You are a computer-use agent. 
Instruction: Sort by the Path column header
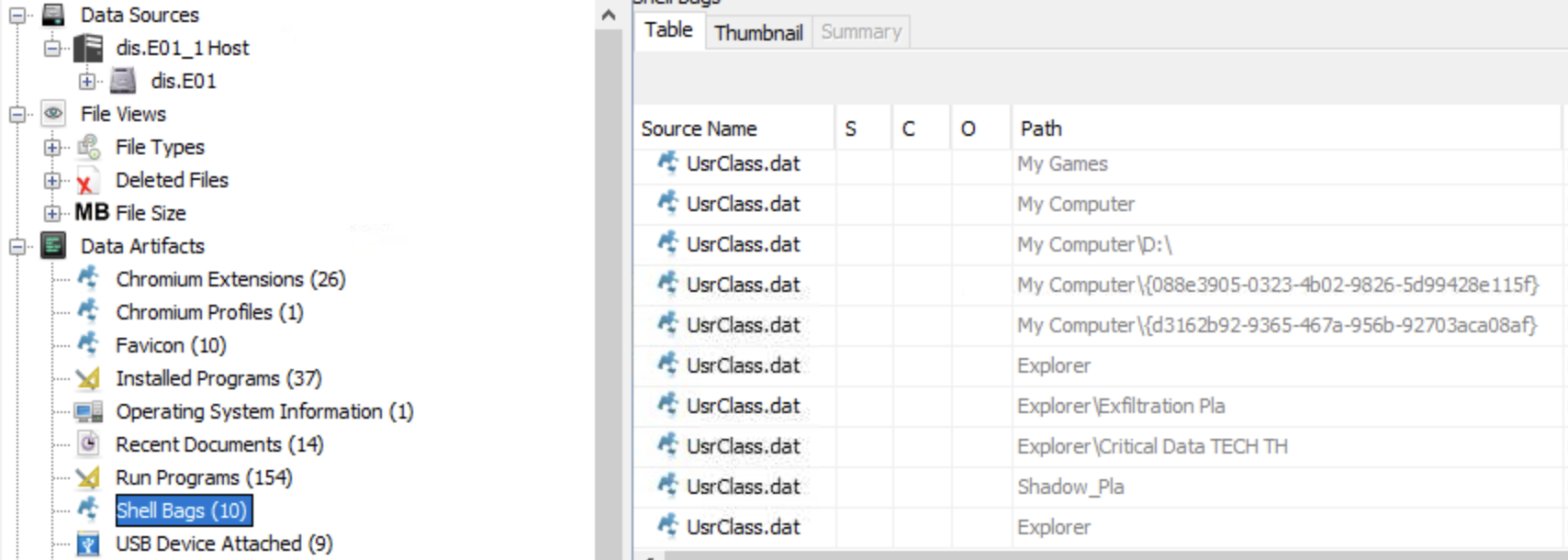pos(1040,129)
